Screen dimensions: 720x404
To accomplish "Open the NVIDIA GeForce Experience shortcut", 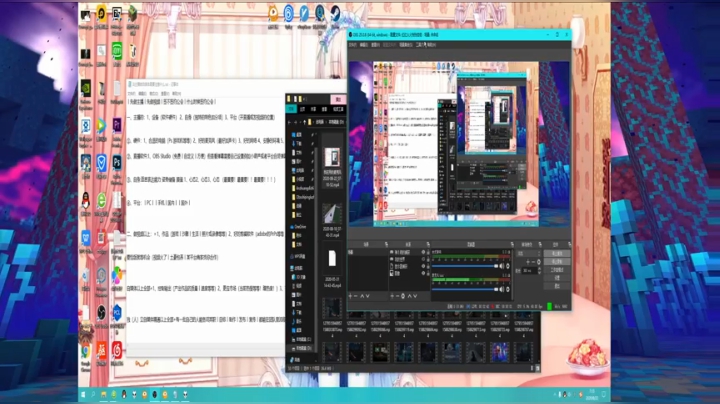I will pos(85,88).
